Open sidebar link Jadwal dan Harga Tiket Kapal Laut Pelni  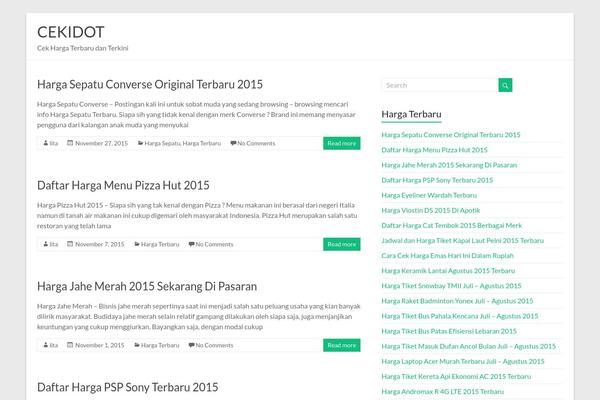[463, 240]
